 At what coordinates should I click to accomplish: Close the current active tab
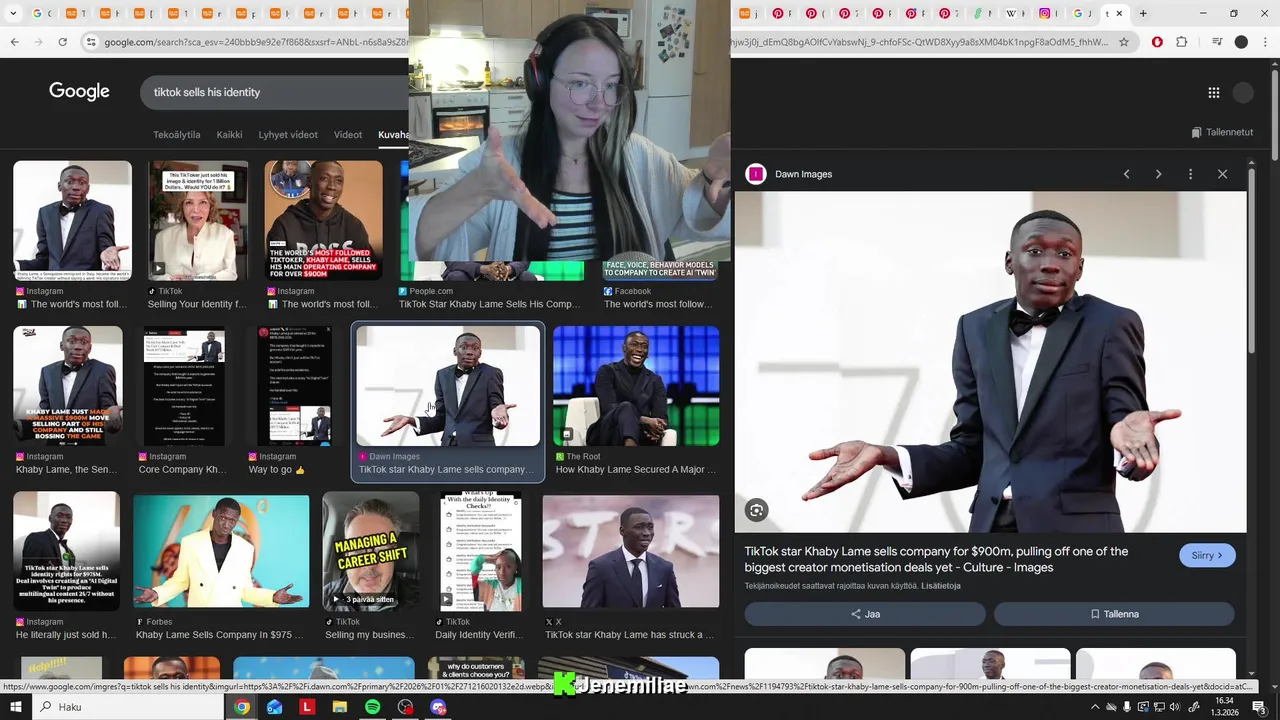pyautogui.click(x=1119, y=13)
